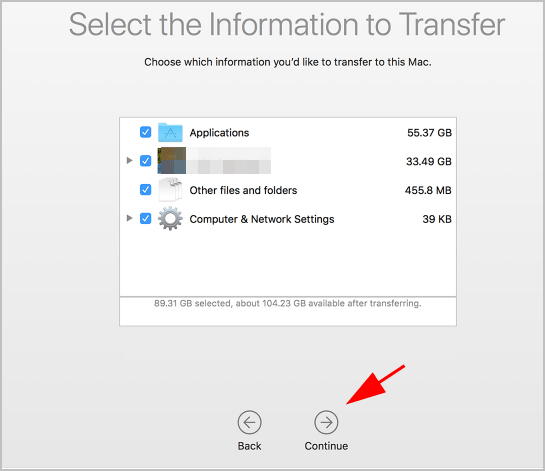Screen dimensions: 545x471
Task: Select the Applications folder icon
Action: [170, 132]
